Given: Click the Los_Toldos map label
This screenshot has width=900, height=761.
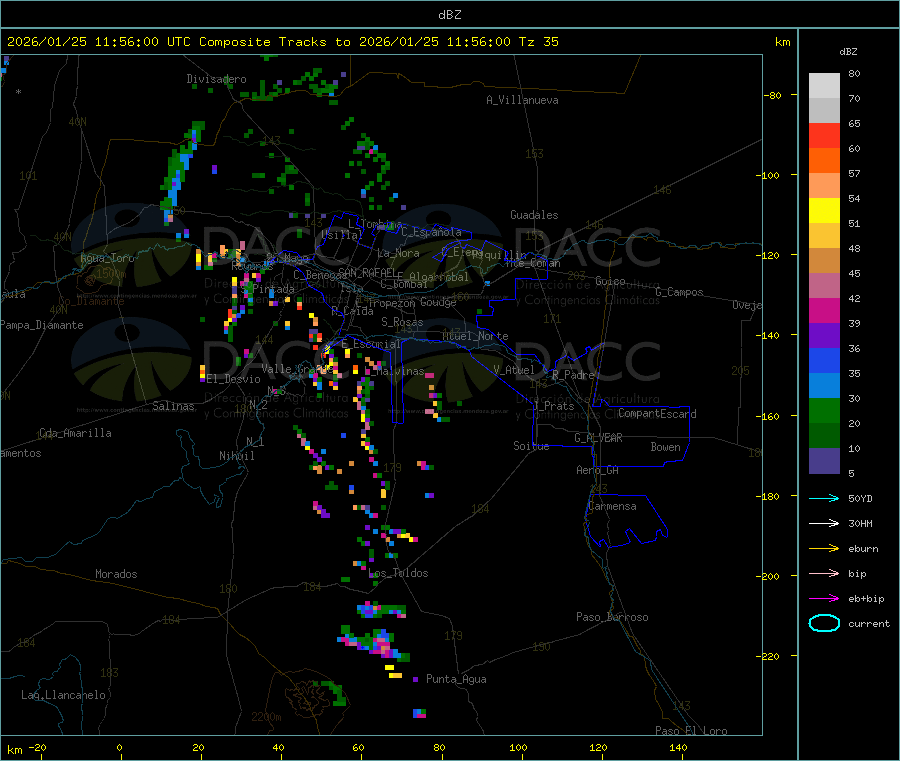Looking at the screenshot, I should [398, 573].
